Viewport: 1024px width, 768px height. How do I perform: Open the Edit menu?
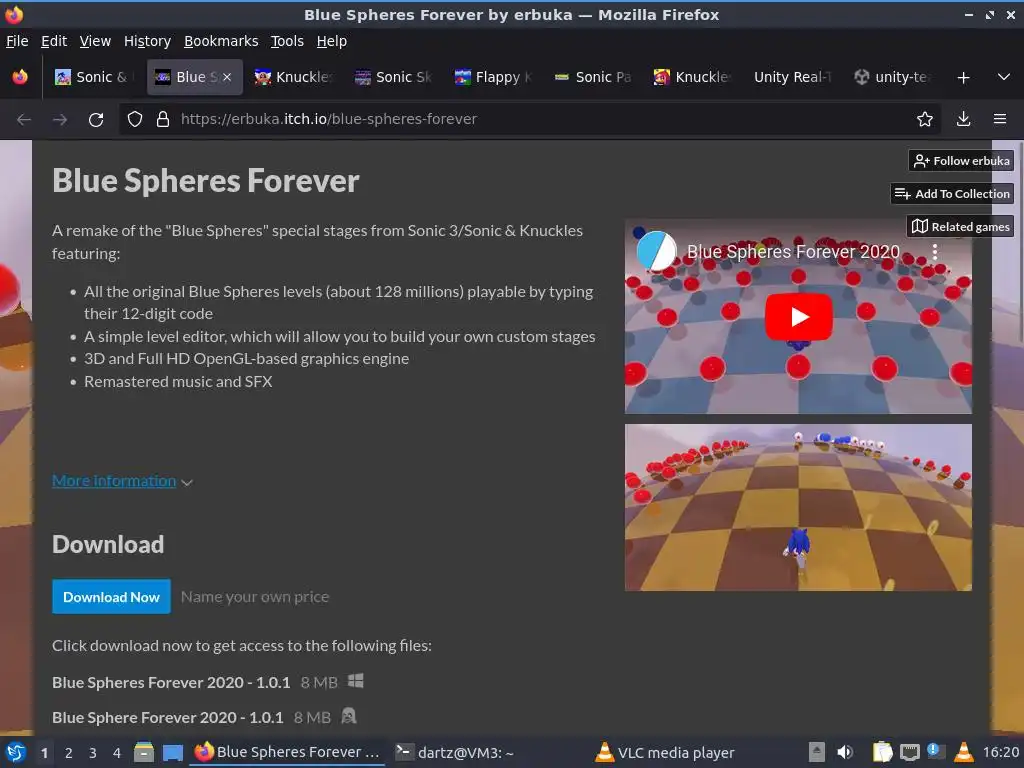click(54, 41)
